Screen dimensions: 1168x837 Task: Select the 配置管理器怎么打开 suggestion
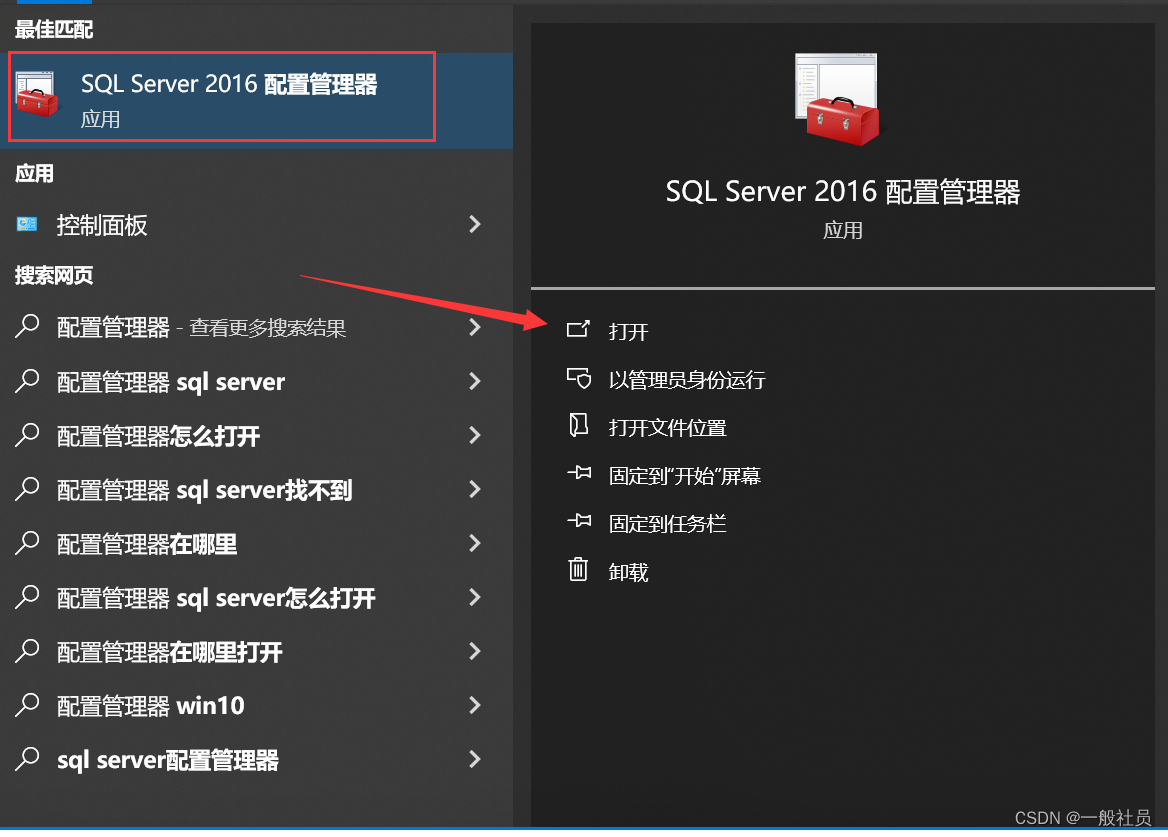coord(256,435)
